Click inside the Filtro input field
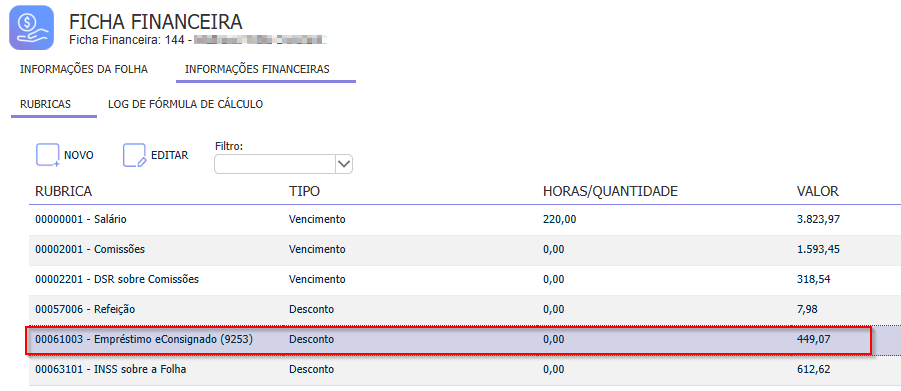 pos(275,164)
